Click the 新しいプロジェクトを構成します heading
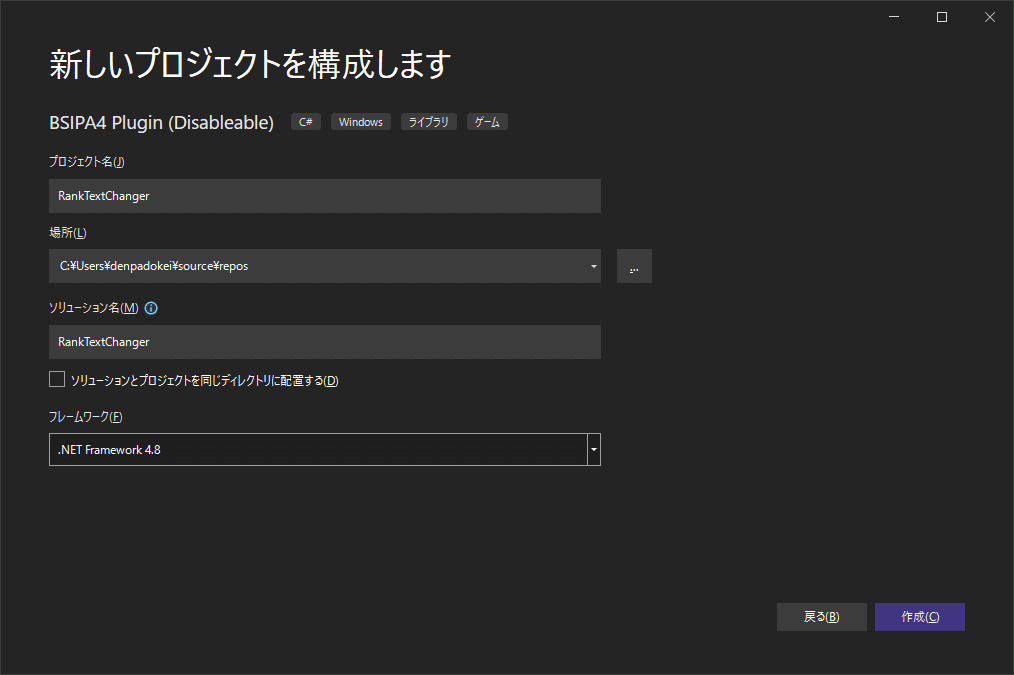Screen dimensions: 1014x675 click(x=250, y=64)
